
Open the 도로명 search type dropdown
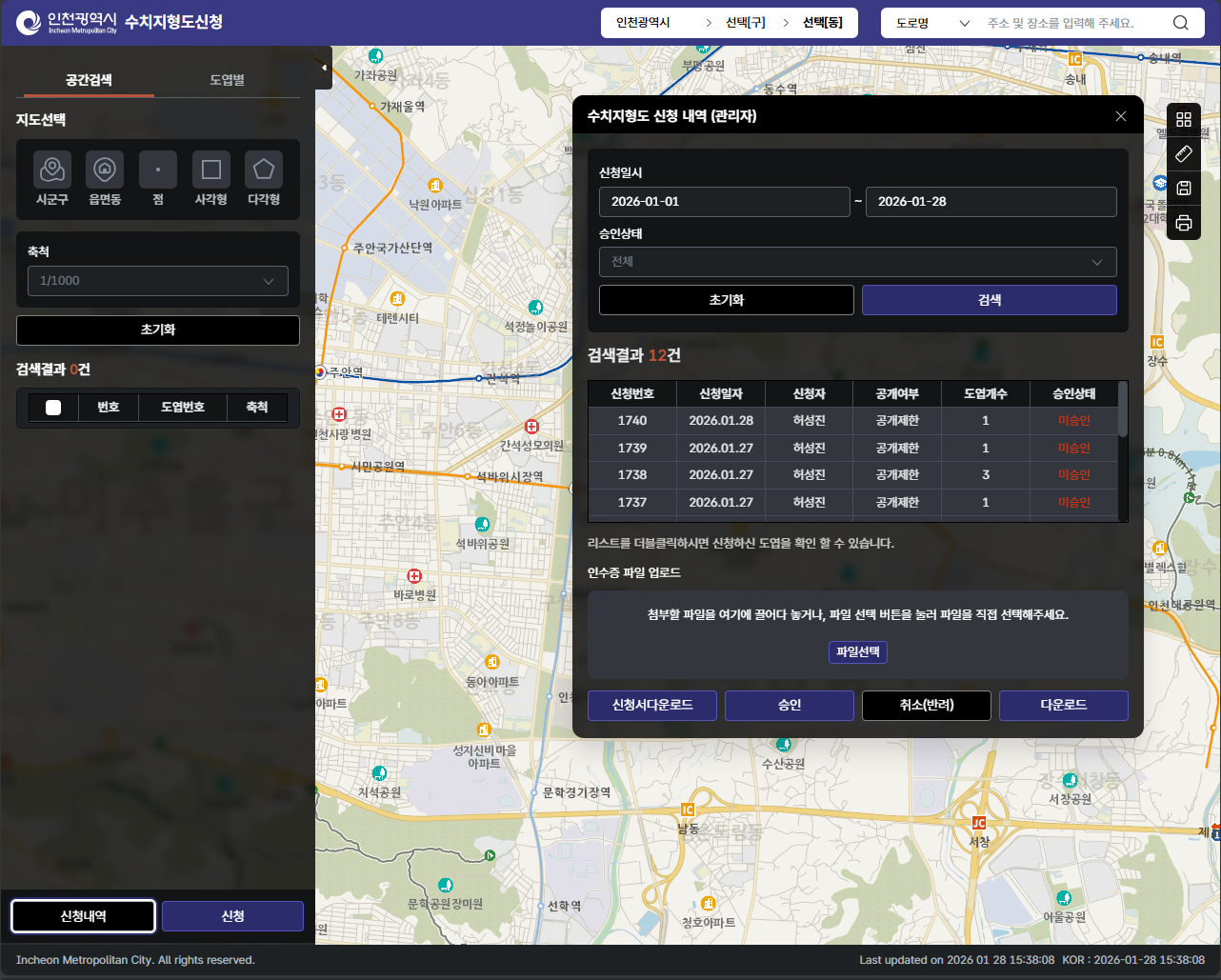[x=932, y=23]
